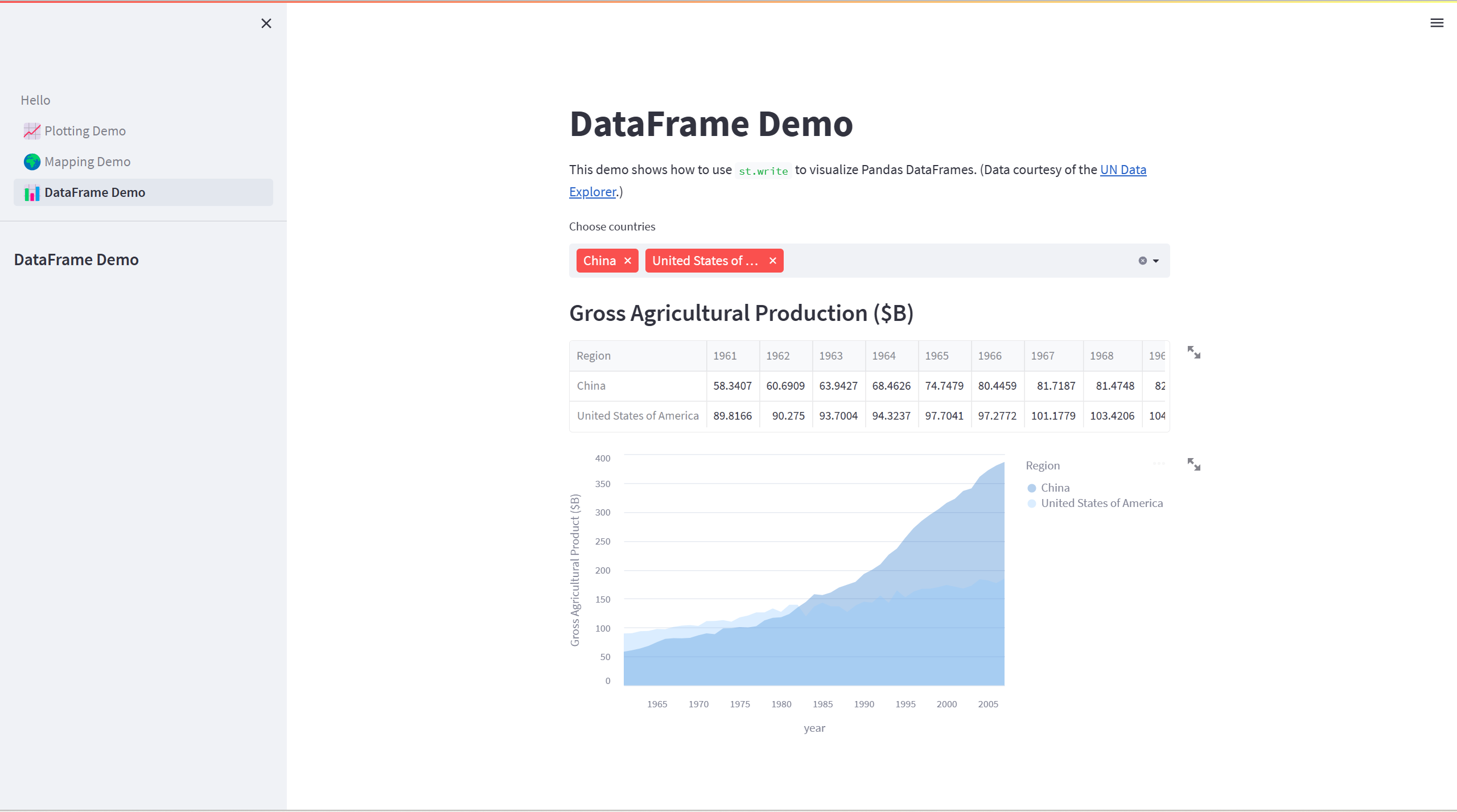Click United States of America legend swatch
Screen dimensions: 1457x812
point(1031,504)
